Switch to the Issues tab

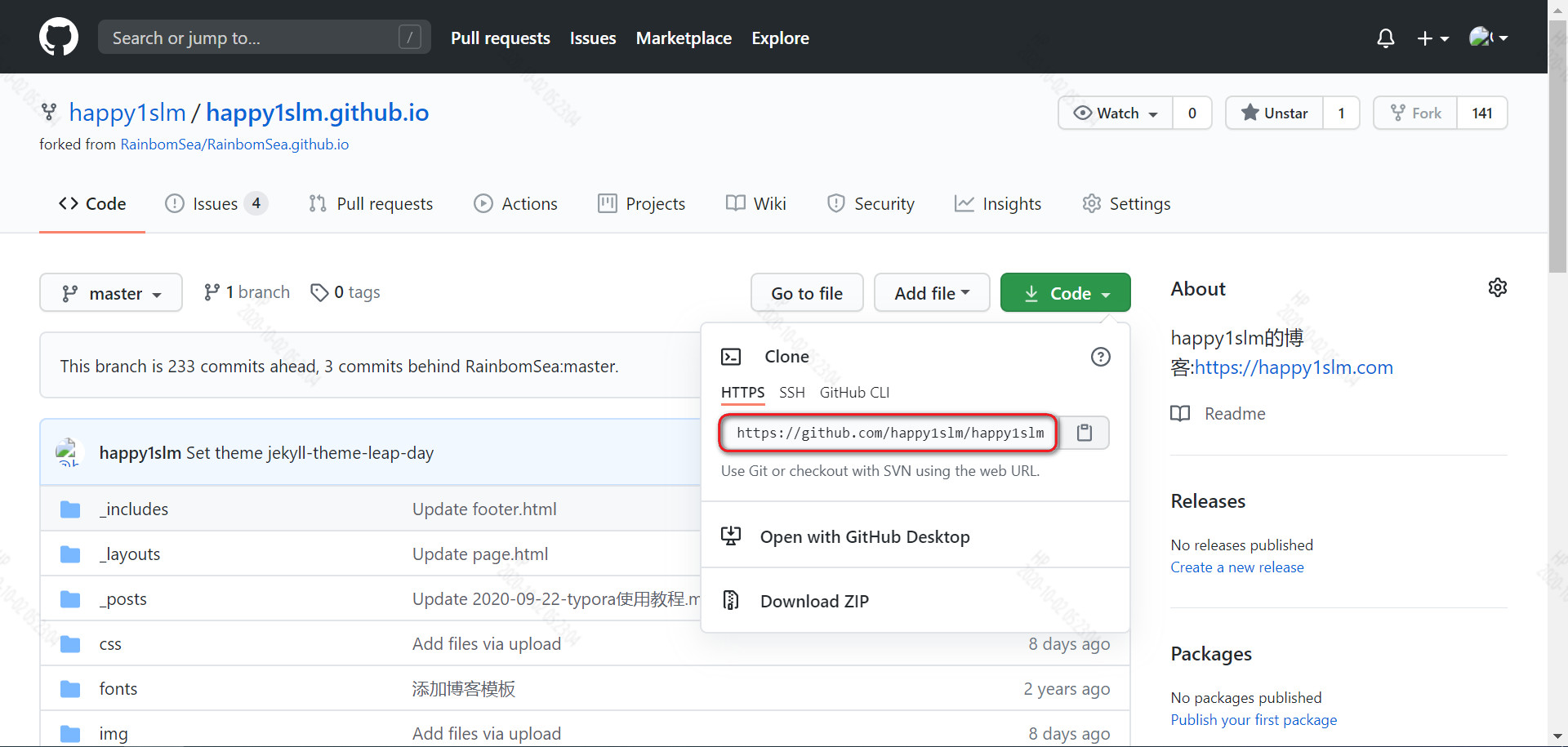[216, 203]
